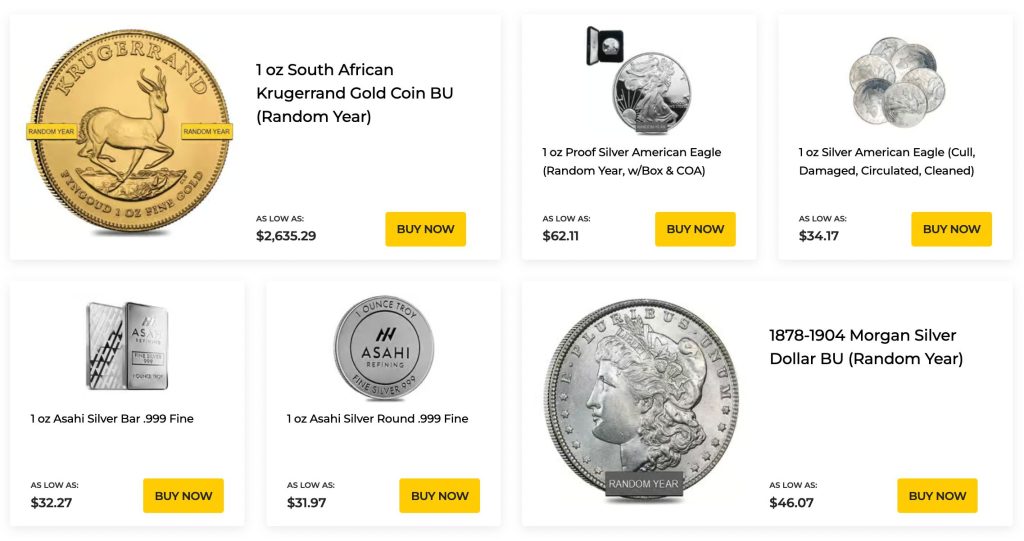
Task: Open the 1878-1904 Morgan Silver Dollar title
Action: [x=866, y=347]
